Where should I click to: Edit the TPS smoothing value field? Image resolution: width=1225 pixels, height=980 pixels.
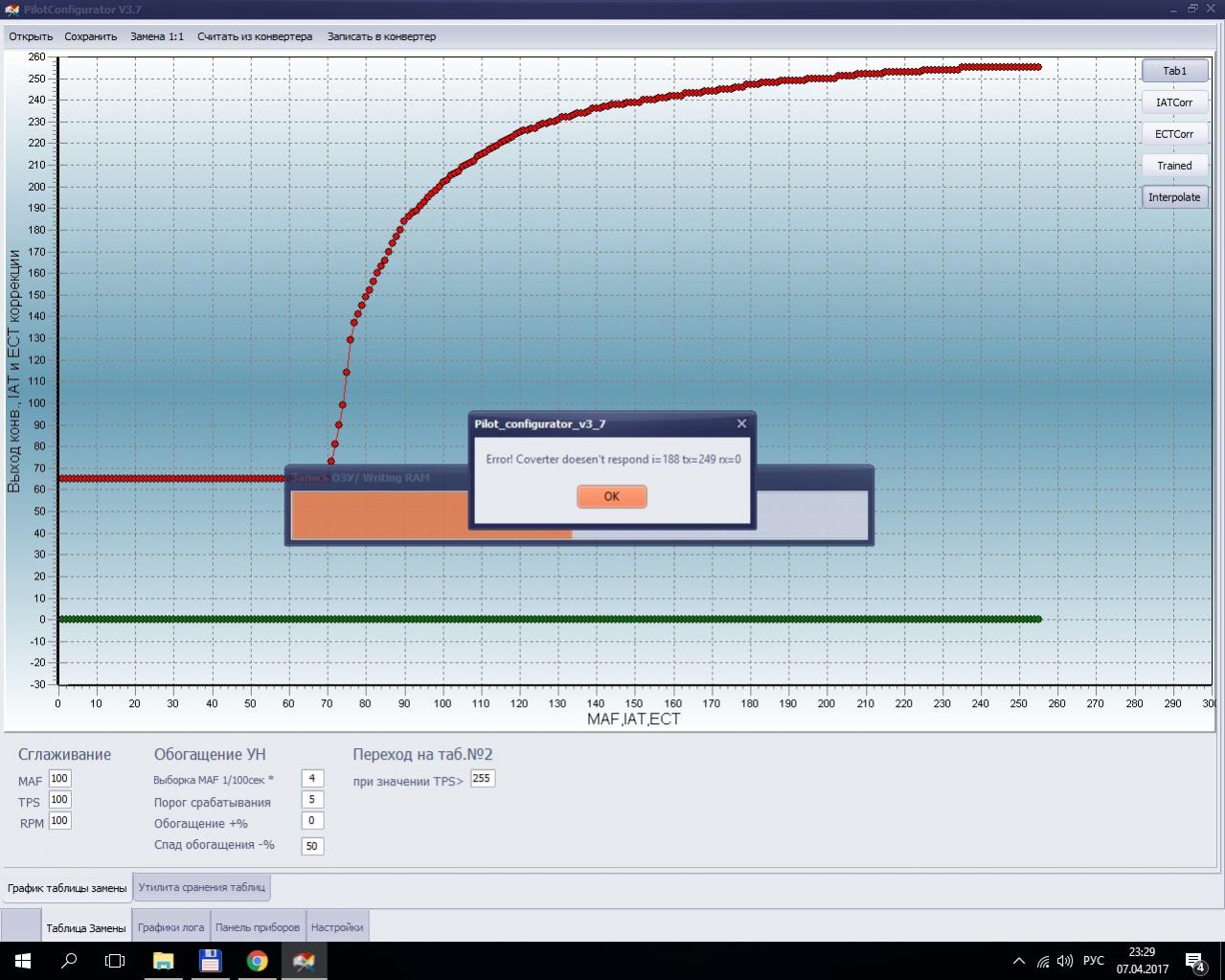(59, 800)
